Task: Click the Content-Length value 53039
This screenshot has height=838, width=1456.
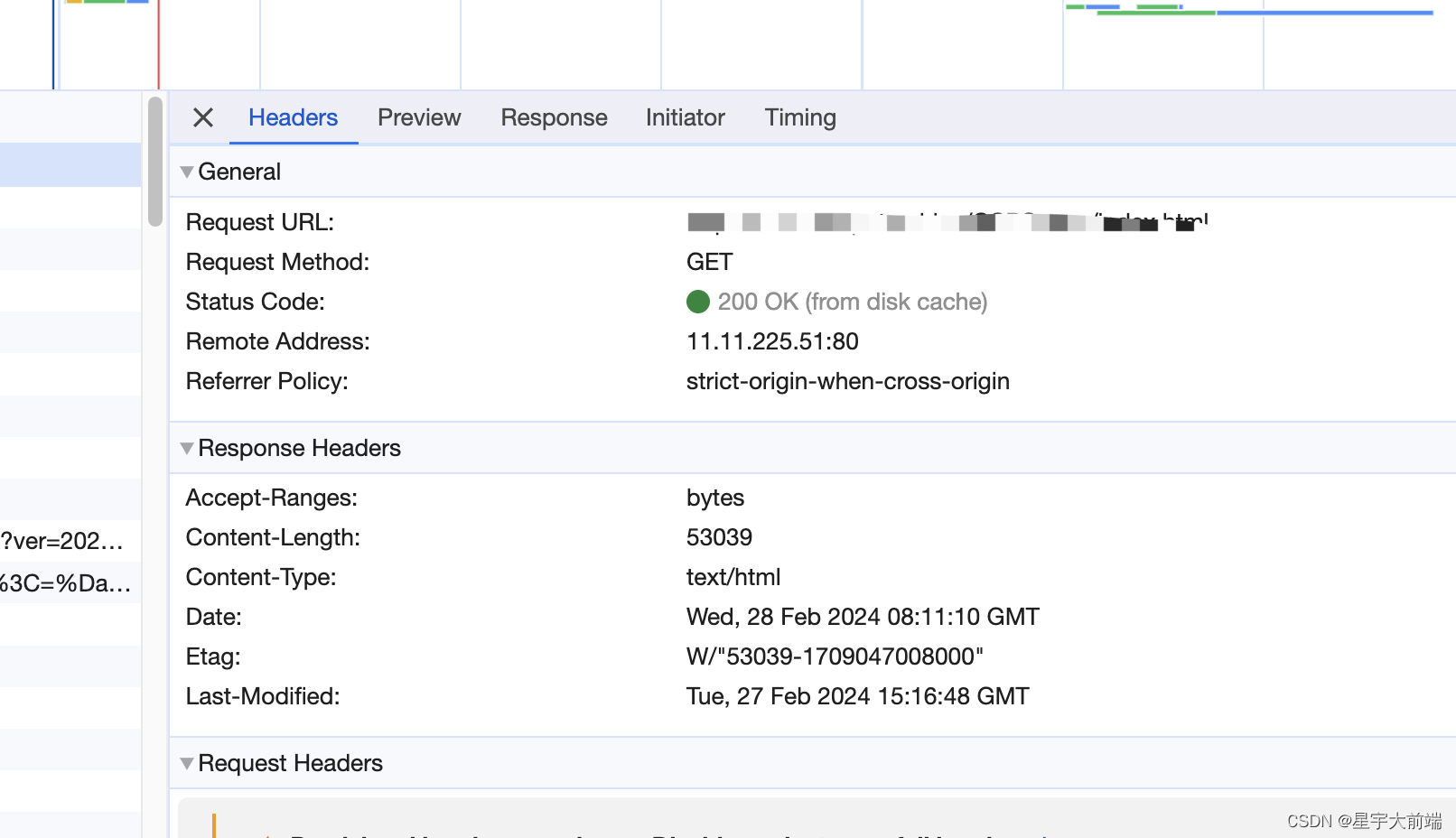Action: [719, 537]
